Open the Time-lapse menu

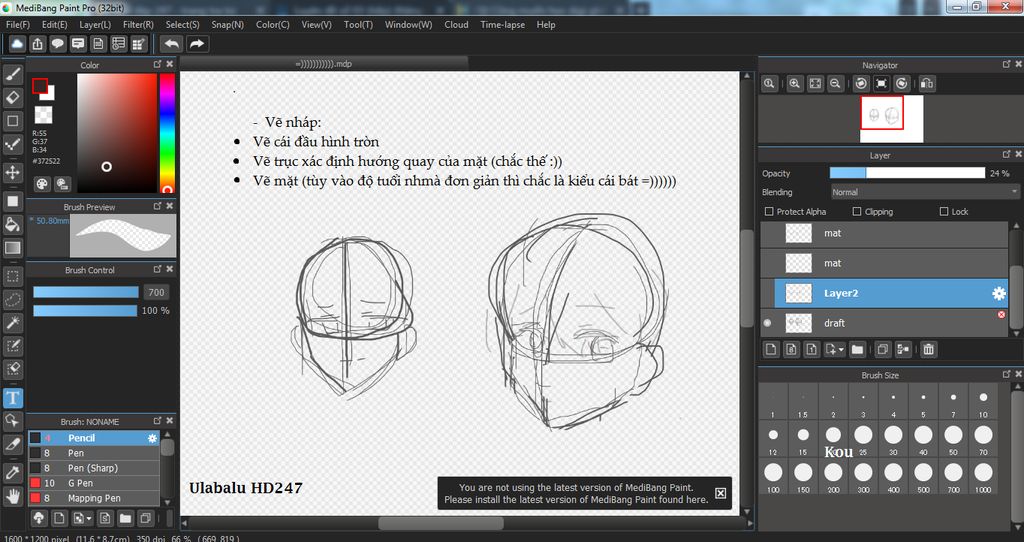503,25
